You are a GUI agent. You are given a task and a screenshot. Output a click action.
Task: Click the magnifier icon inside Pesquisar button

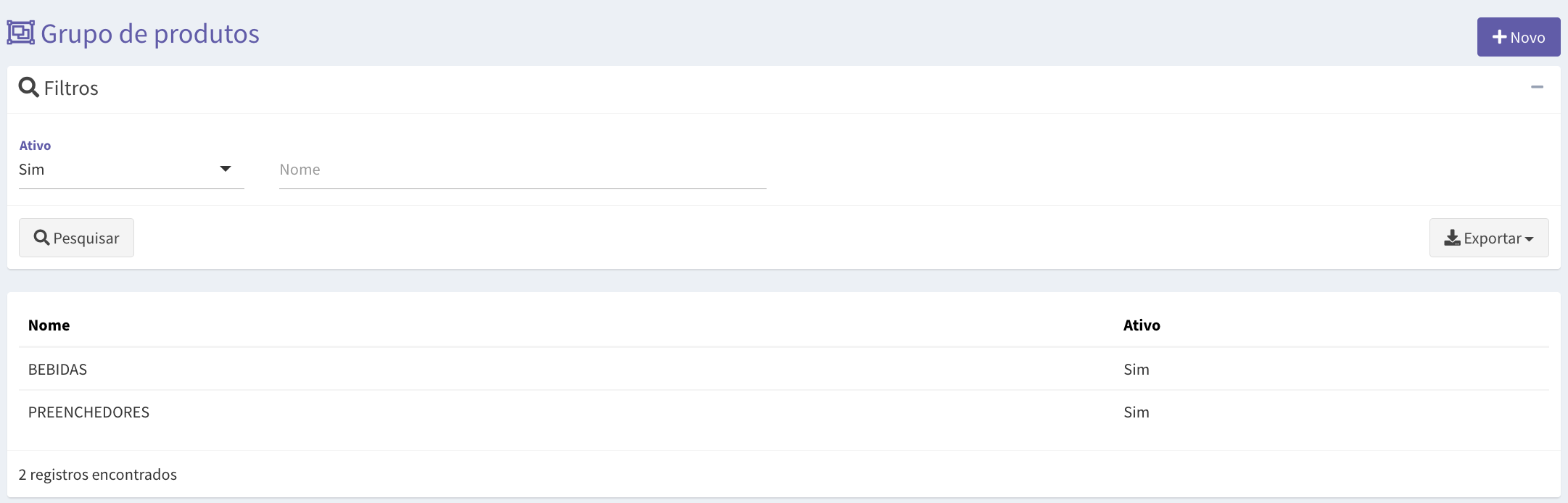tap(42, 238)
